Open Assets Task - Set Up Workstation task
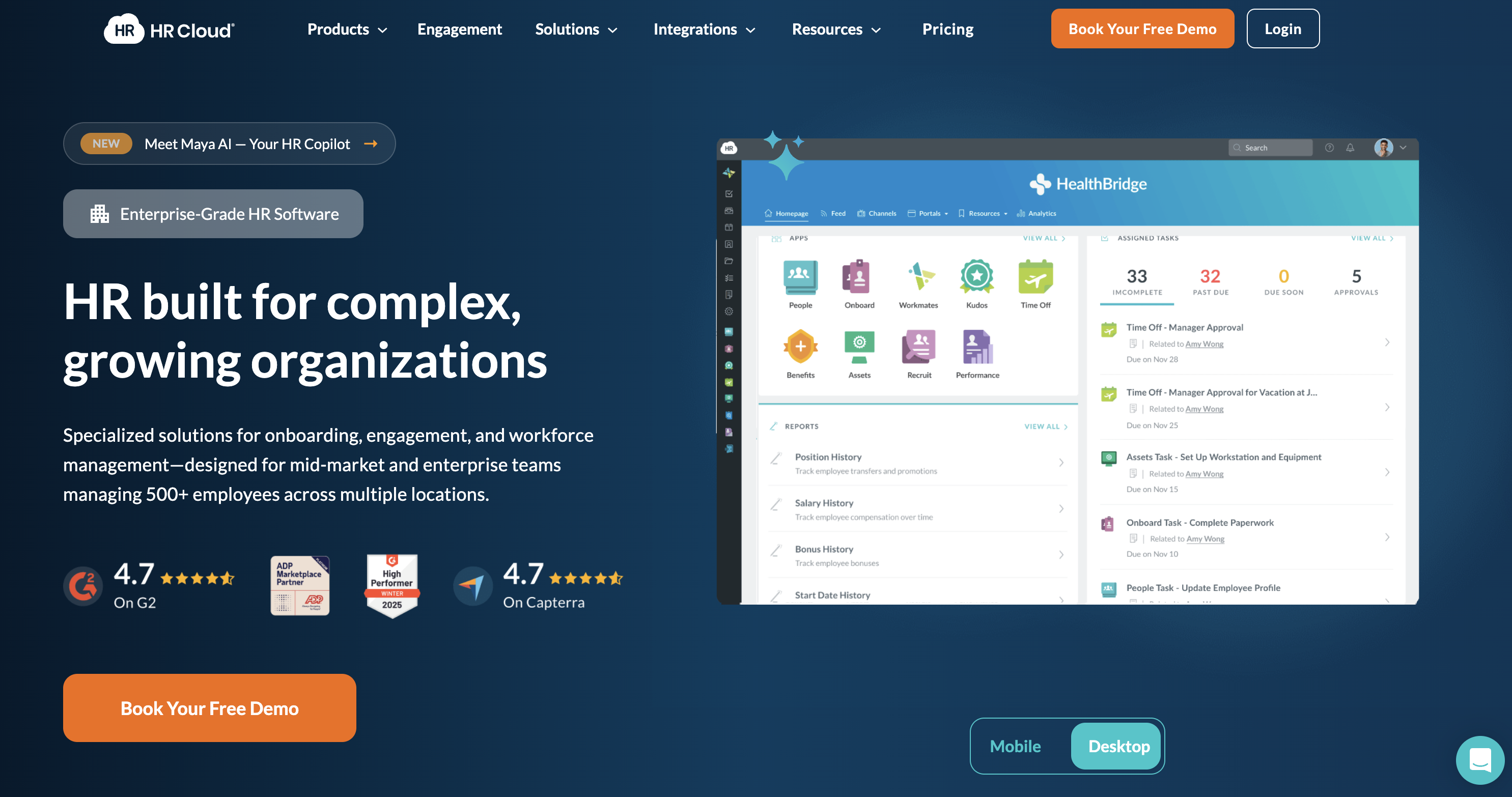The height and width of the screenshot is (797, 1512). tap(1246, 472)
